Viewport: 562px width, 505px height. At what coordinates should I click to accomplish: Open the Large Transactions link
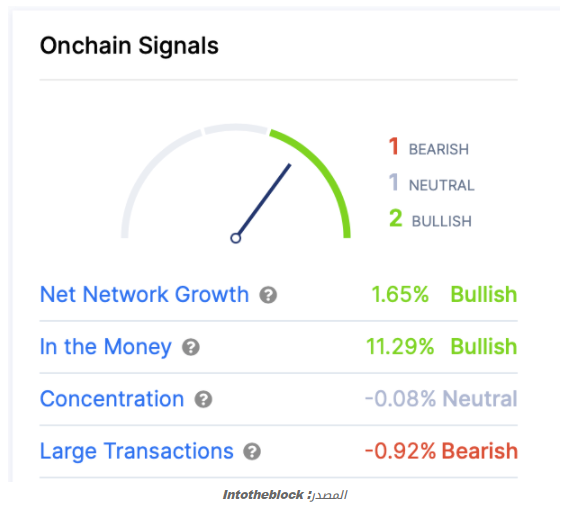[x=137, y=451]
